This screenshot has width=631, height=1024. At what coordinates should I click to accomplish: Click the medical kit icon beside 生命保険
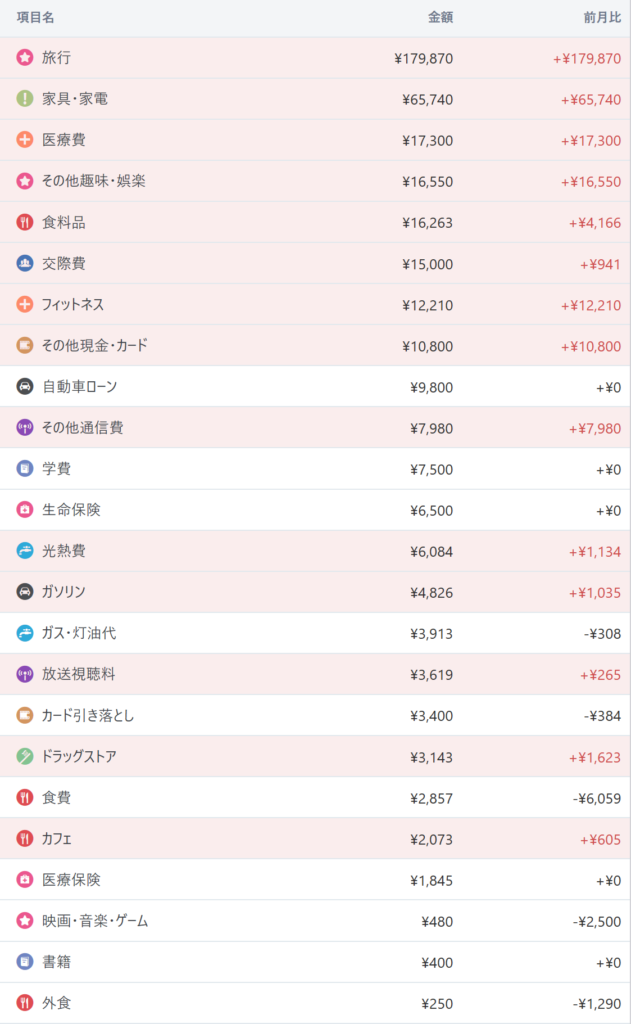pyautogui.click(x=25, y=509)
